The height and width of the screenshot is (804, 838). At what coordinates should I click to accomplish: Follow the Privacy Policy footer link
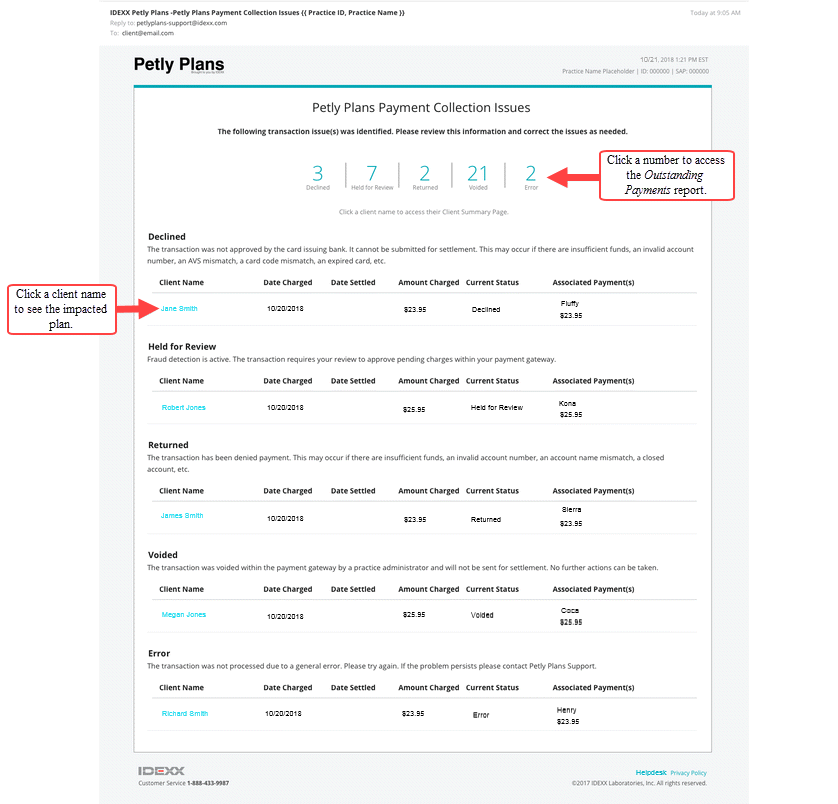point(688,773)
